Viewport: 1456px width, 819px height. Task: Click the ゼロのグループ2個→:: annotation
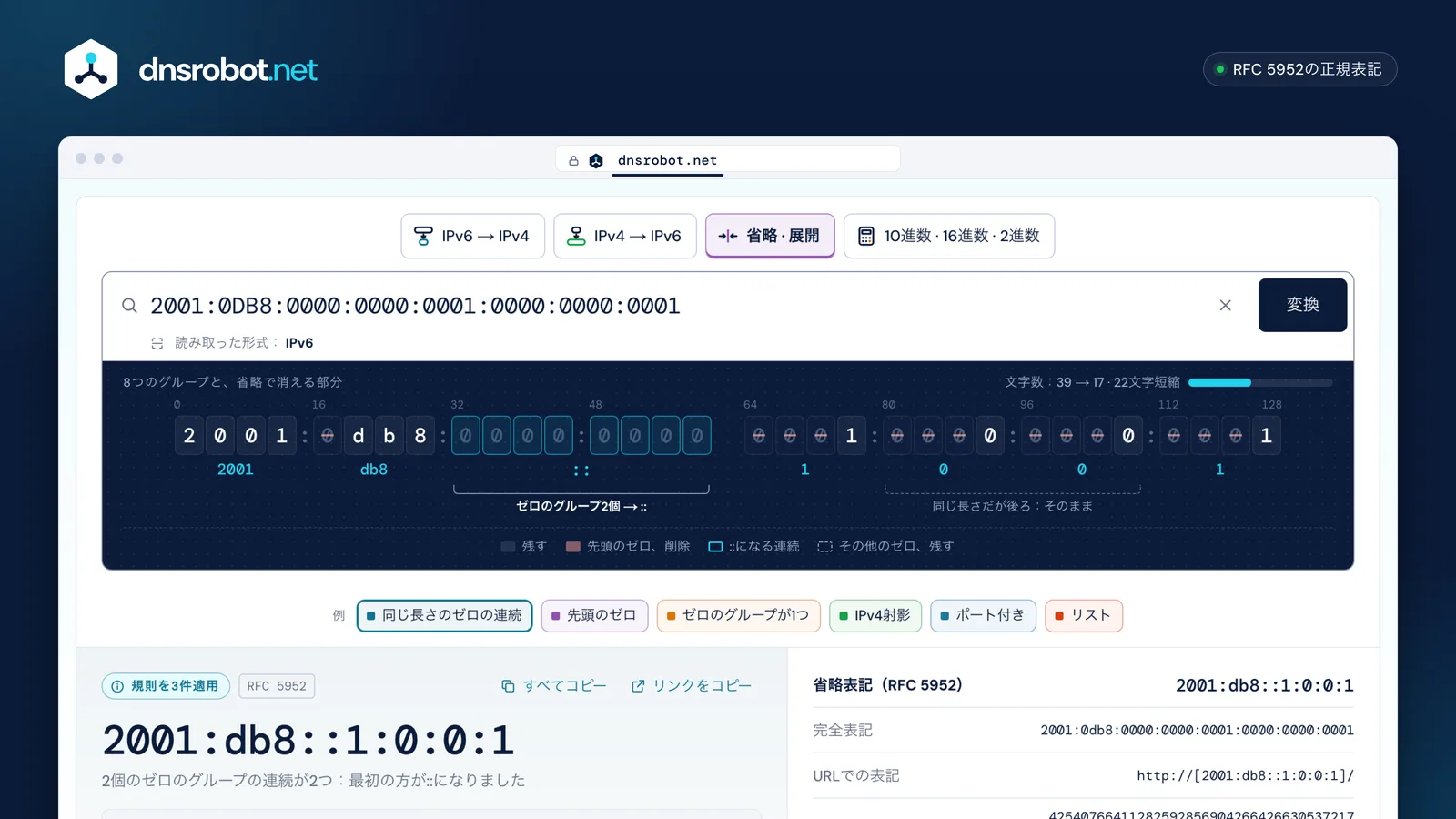click(x=581, y=506)
